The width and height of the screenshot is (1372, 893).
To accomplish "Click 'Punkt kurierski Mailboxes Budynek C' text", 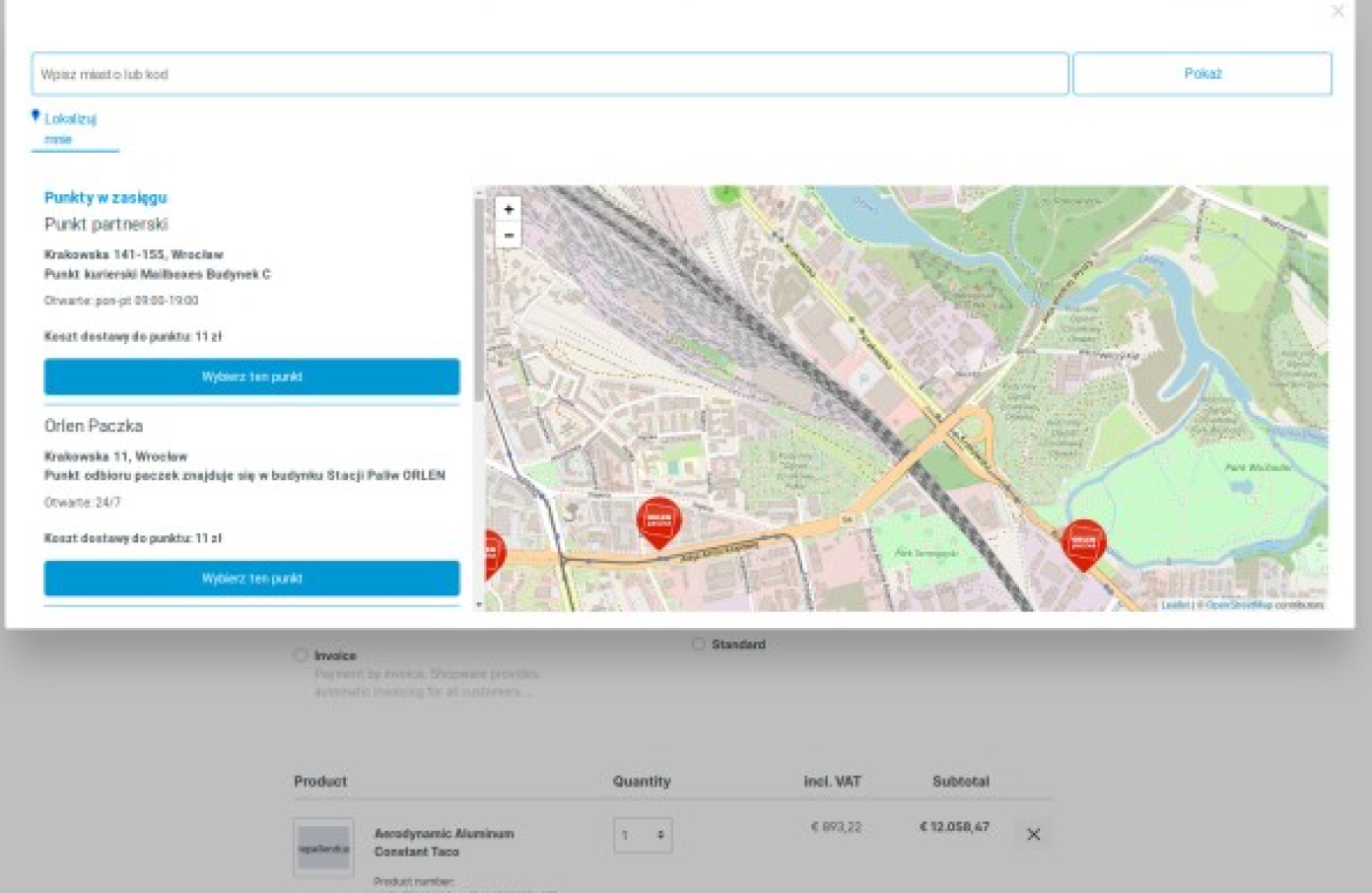I will [x=157, y=274].
